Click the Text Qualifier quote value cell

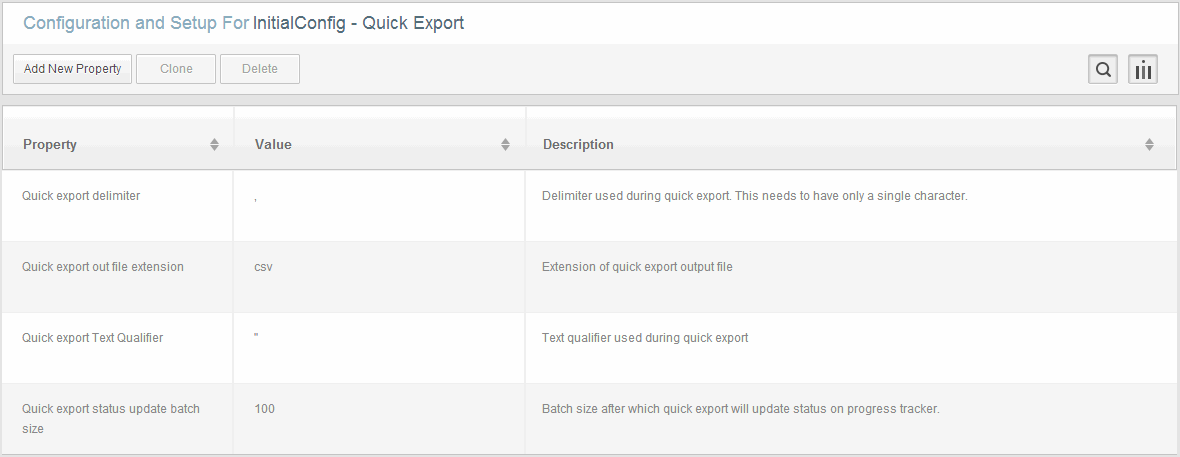[379, 347]
